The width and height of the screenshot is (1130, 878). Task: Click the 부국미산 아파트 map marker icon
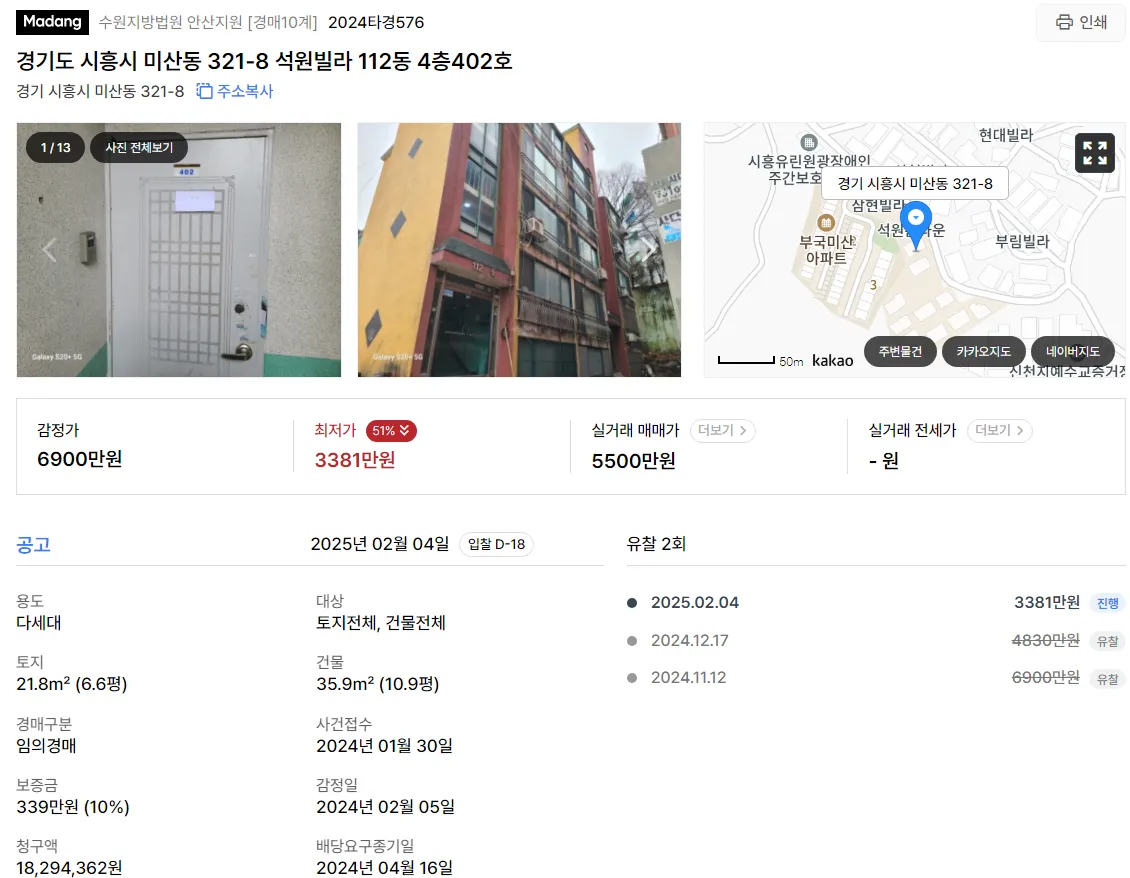pyautogui.click(x=826, y=223)
